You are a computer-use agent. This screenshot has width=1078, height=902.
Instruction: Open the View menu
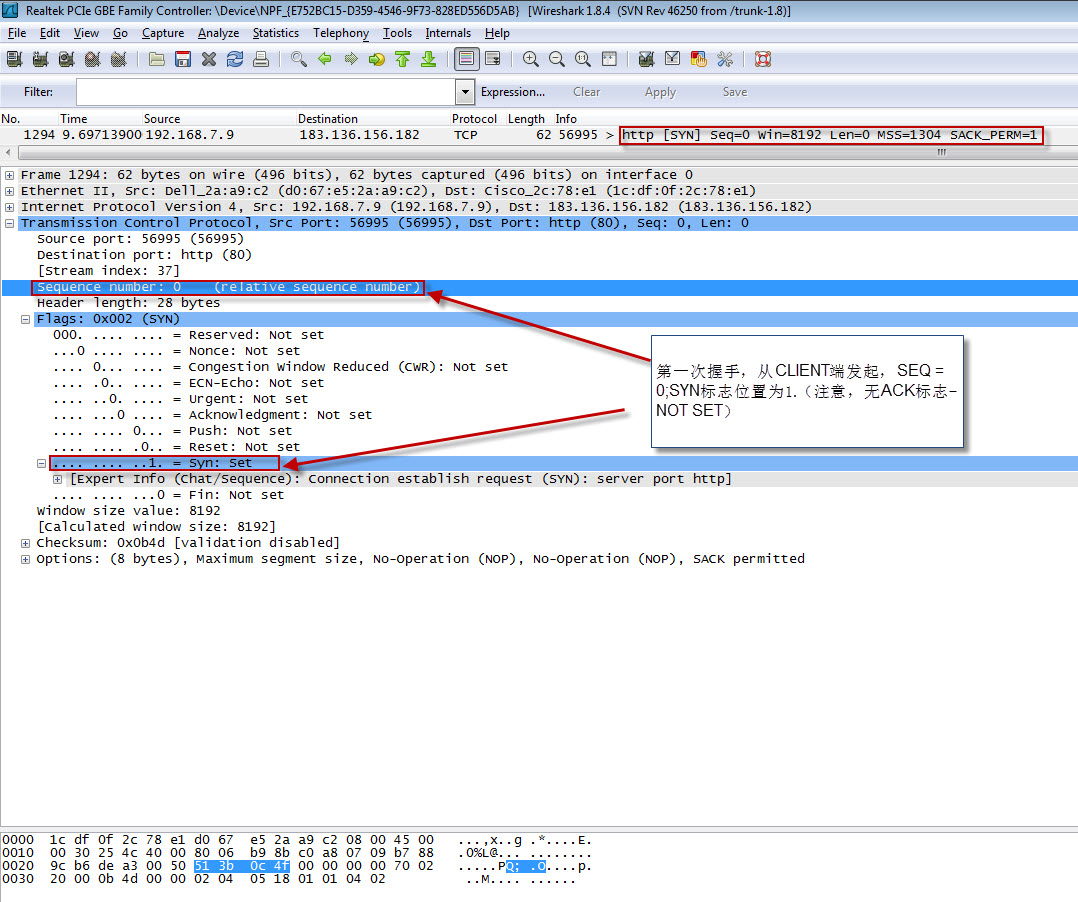(86, 33)
